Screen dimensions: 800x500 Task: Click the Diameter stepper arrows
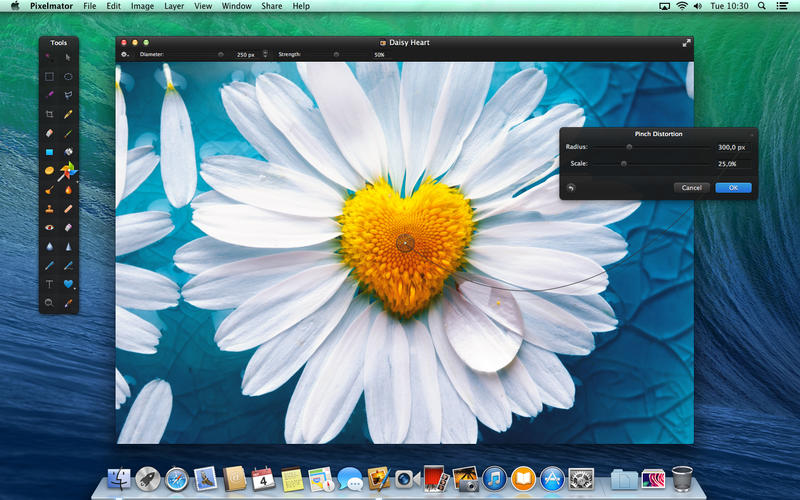coord(265,54)
